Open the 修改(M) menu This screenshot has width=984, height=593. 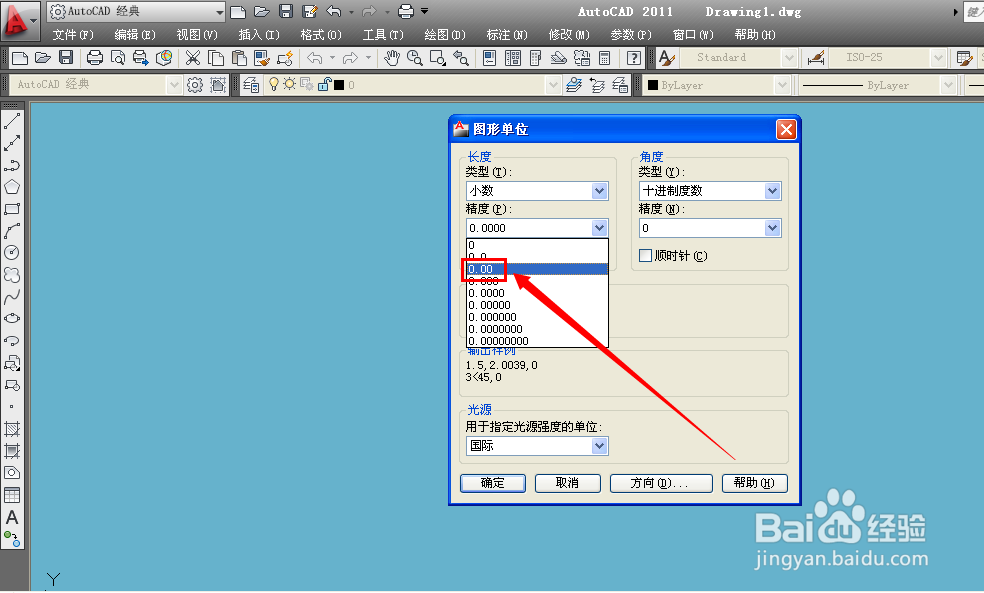tap(569, 35)
